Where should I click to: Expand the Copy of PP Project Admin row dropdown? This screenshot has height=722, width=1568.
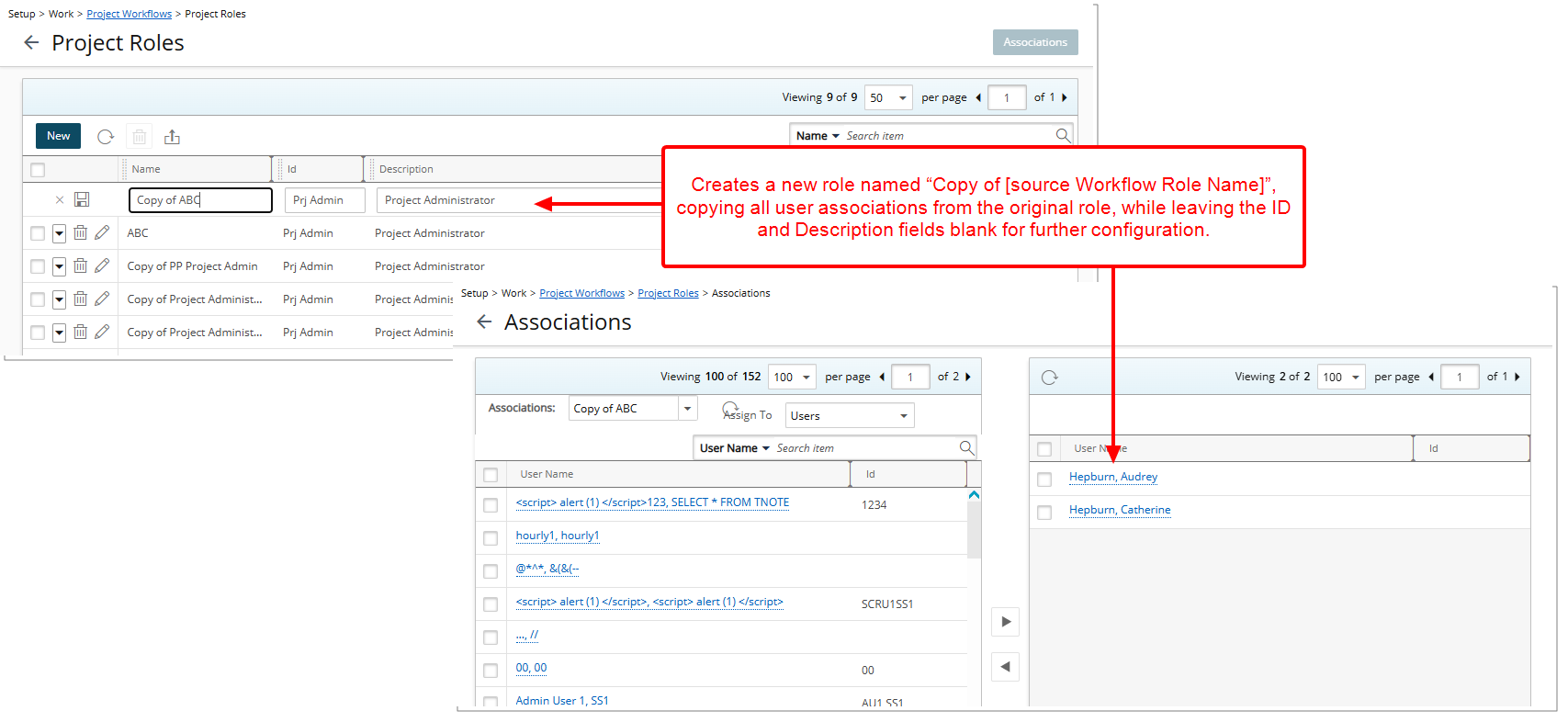(59, 266)
